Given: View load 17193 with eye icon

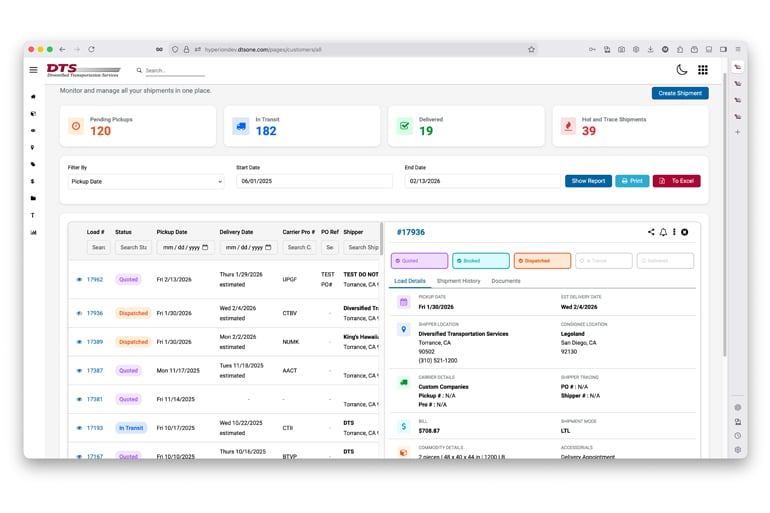Looking at the screenshot, I should click(x=79, y=428).
